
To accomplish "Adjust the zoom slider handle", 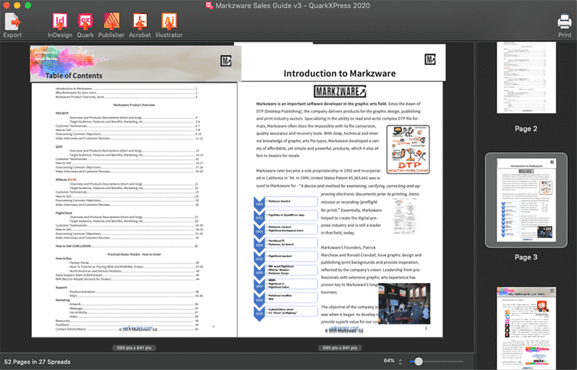I will coord(418,362).
